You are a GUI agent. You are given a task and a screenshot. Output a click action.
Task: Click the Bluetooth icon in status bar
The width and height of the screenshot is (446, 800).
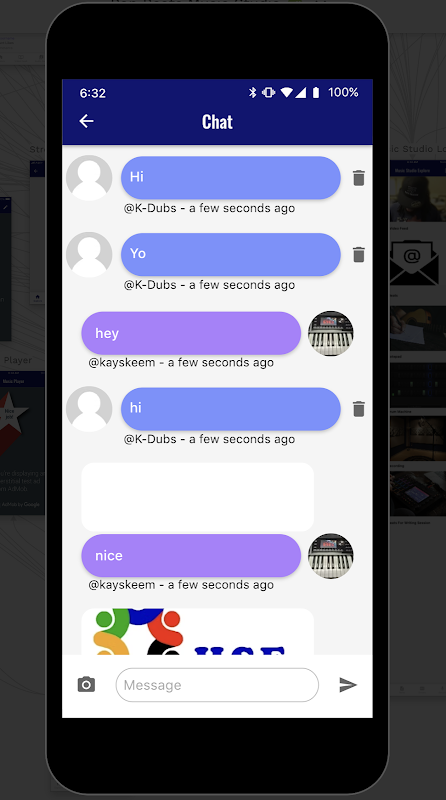click(252, 92)
